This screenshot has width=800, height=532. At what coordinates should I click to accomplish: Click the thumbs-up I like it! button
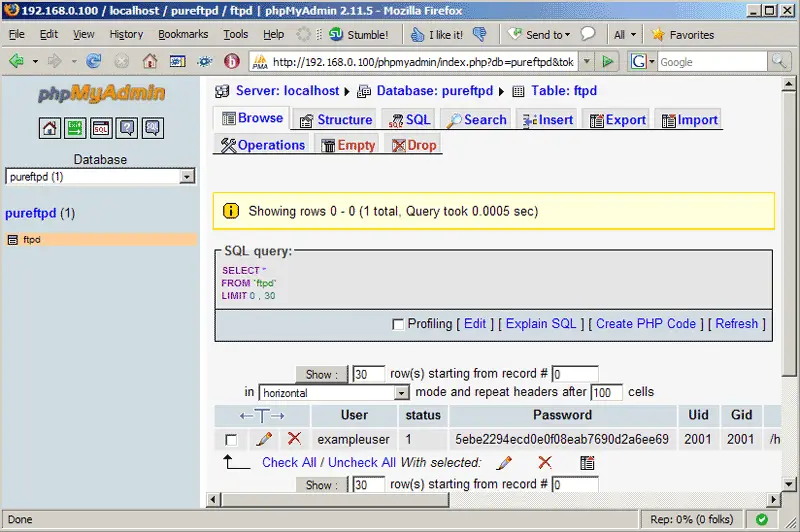pyautogui.click(x=437, y=35)
